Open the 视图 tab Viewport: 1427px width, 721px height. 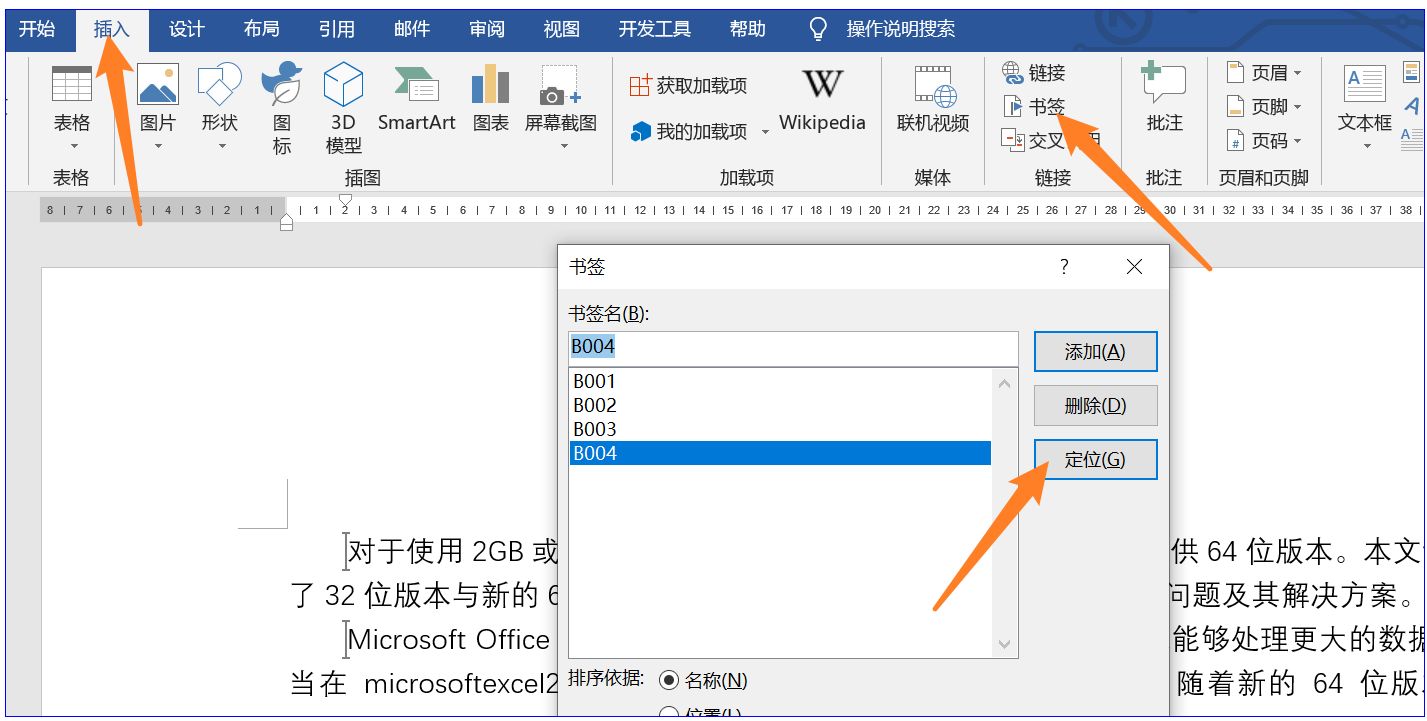pos(561,29)
